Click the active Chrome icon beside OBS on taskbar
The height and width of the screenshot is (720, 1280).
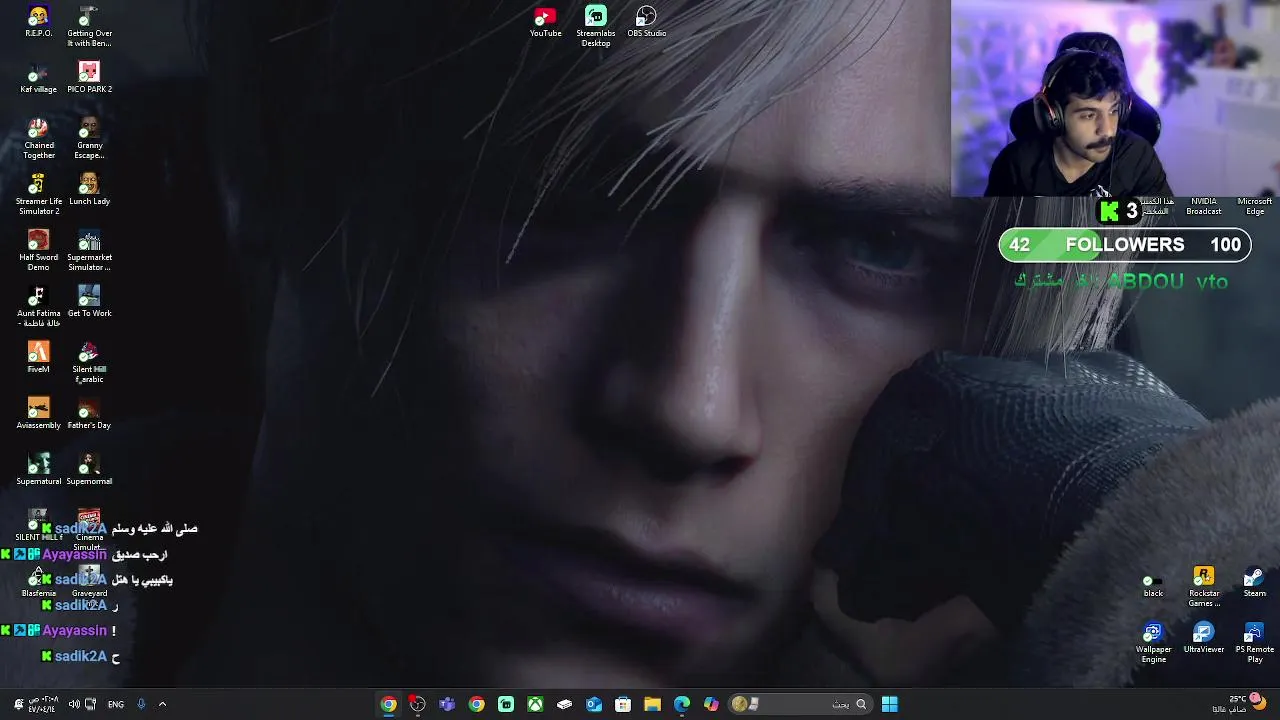click(x=389, y=704)
